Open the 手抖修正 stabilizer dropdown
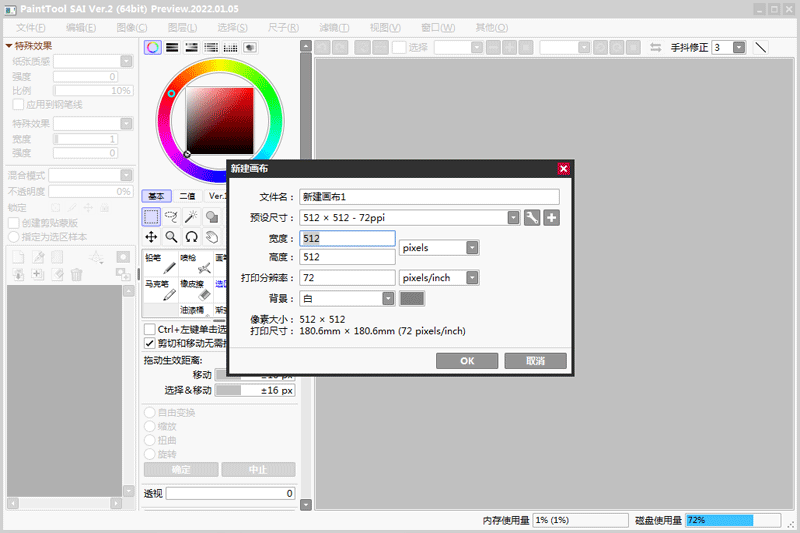The image size is (800, 533). pyautogui.click(x=739, y=47)
